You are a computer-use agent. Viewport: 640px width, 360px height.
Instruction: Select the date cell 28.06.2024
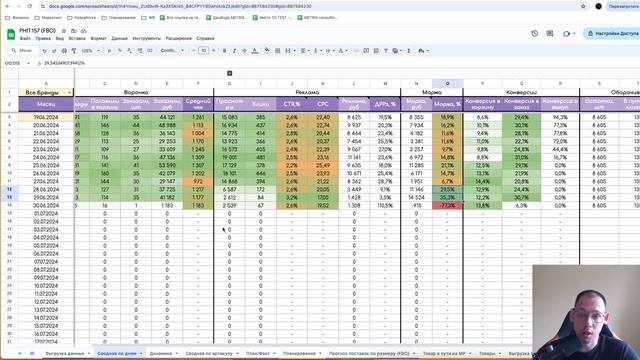point(46,189)
